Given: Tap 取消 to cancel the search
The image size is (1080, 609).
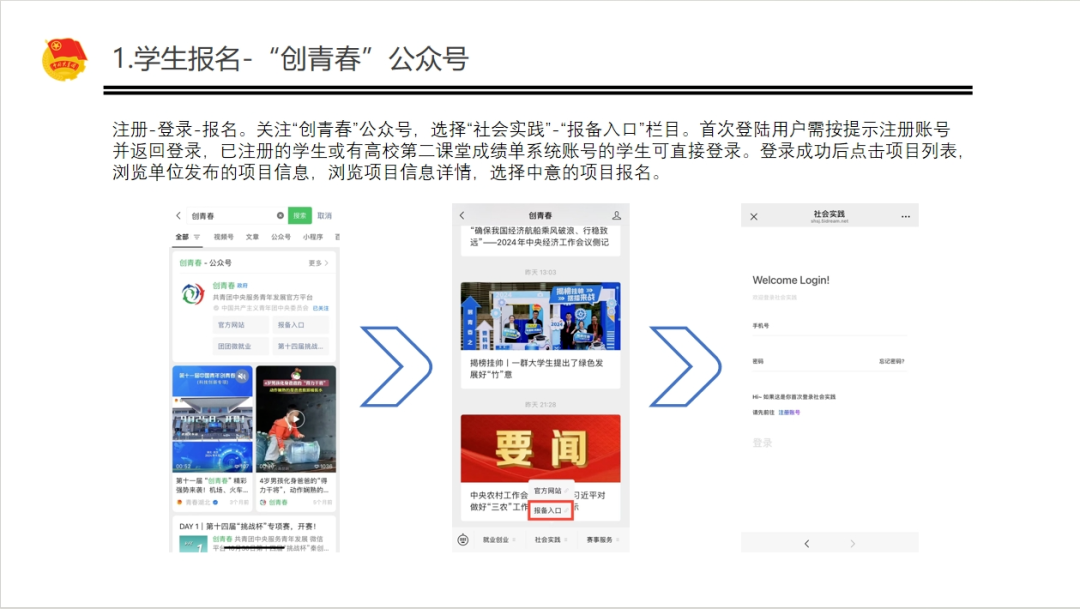Looking at the screenshot, I should (324, 215).
